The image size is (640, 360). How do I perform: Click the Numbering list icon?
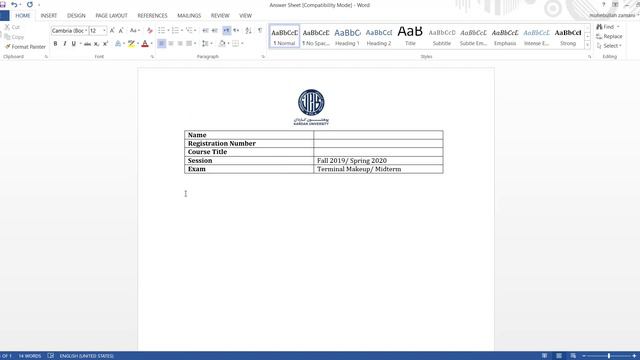pyautogui.click(x=176, y=31)
